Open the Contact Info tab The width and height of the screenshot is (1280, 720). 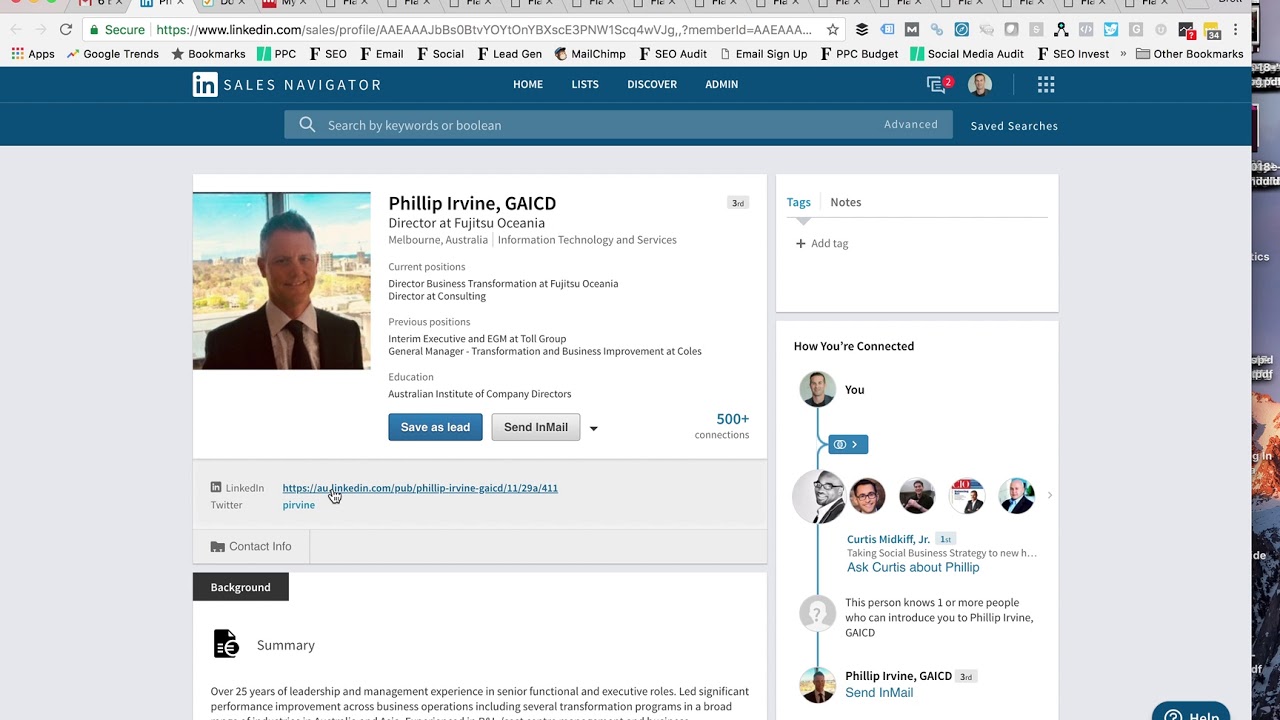pyautogui.click(x=251, y=546)
